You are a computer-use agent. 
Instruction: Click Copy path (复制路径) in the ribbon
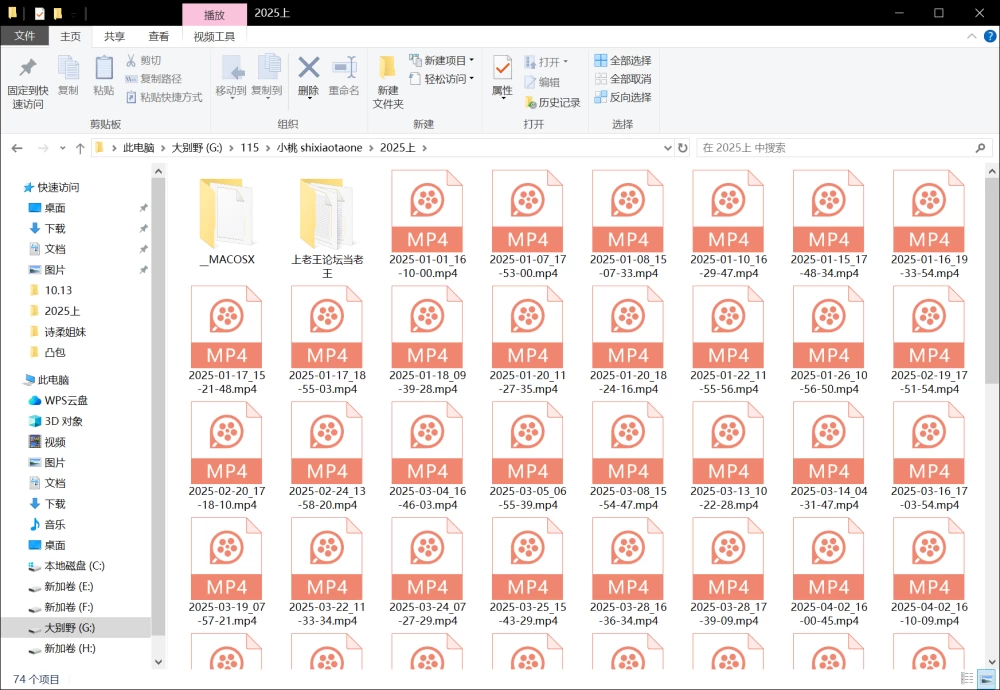tap(153, 78)
